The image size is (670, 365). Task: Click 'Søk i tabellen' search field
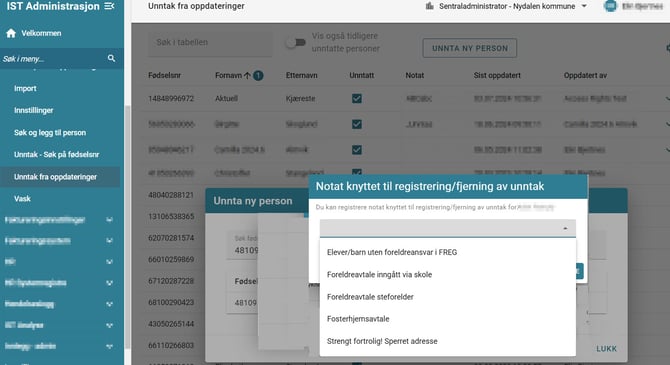pos(210,42)
